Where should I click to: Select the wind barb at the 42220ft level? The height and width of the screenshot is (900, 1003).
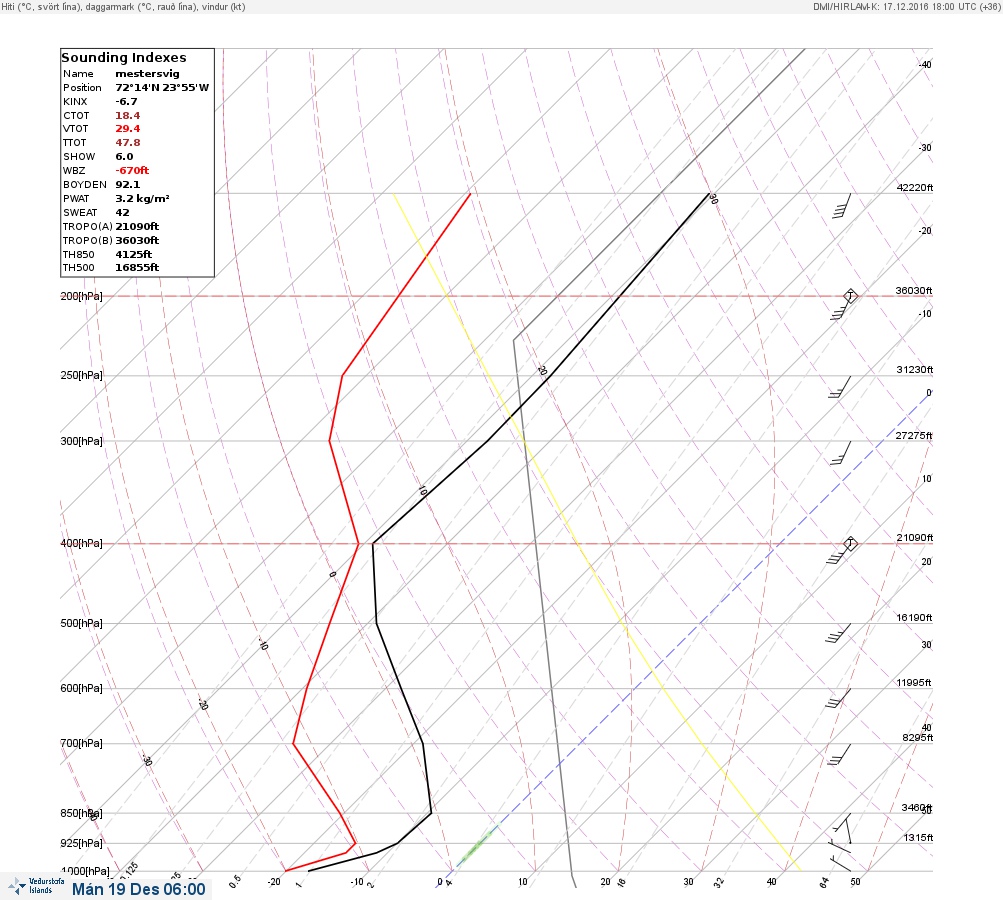[842, 206]
